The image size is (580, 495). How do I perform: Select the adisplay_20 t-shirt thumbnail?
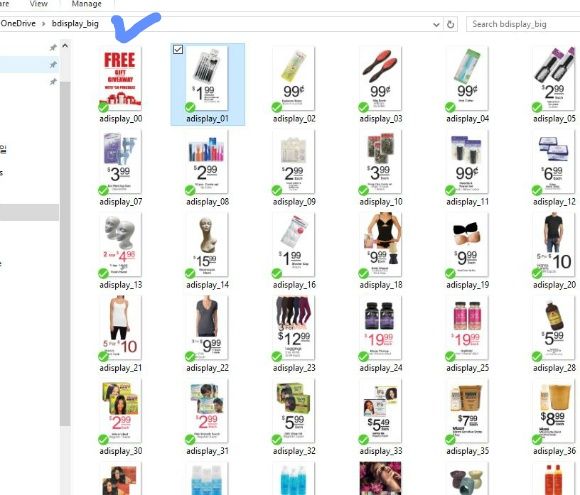(554, 244)
